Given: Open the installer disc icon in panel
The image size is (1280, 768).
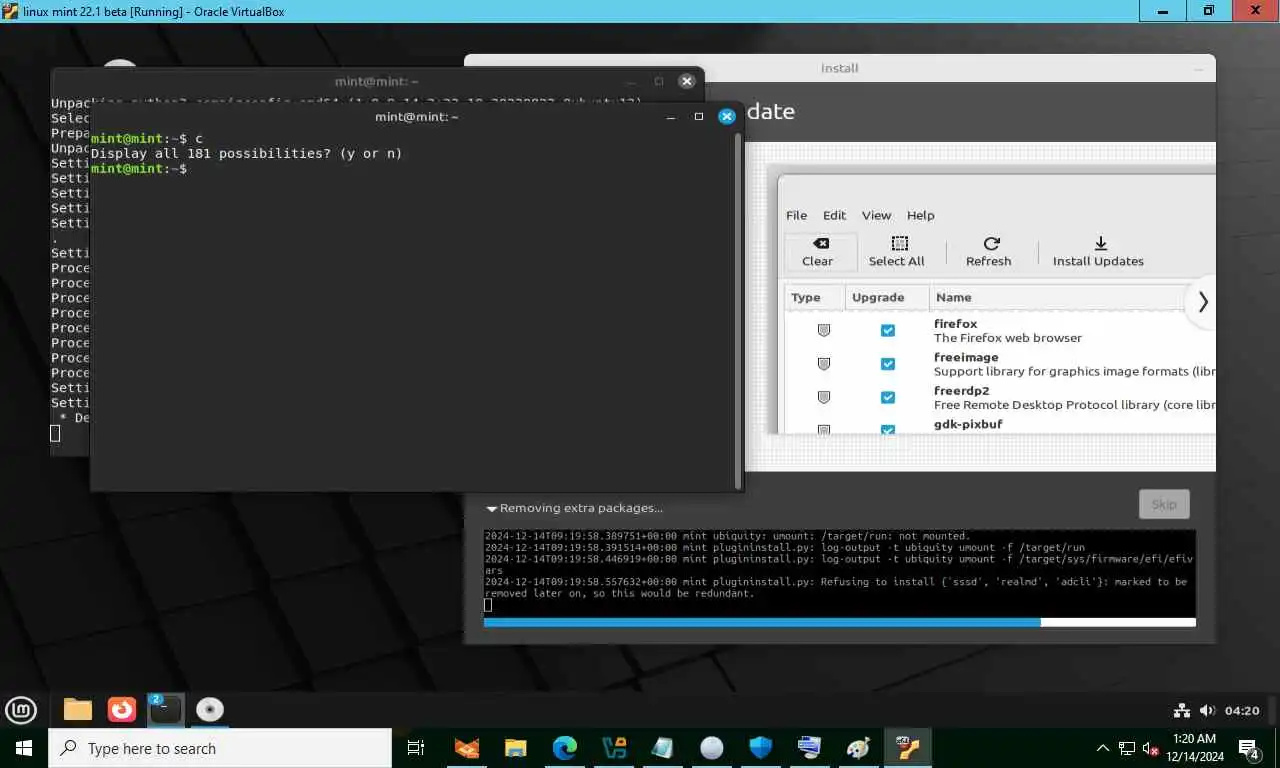Looking at the screenshot, I should [x=210, y=710].
